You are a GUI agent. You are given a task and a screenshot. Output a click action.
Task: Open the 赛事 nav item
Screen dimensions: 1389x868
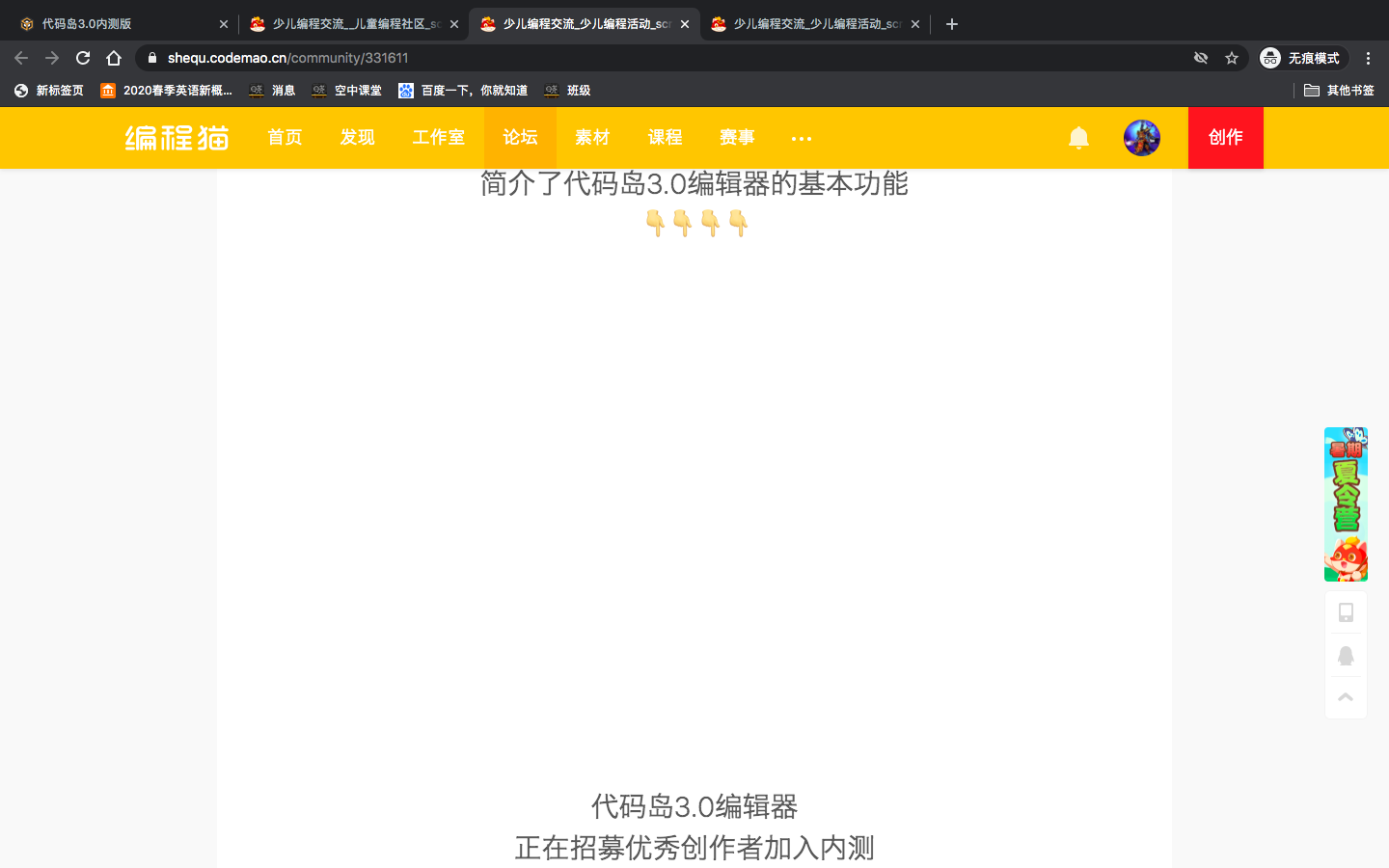(737, 138)
